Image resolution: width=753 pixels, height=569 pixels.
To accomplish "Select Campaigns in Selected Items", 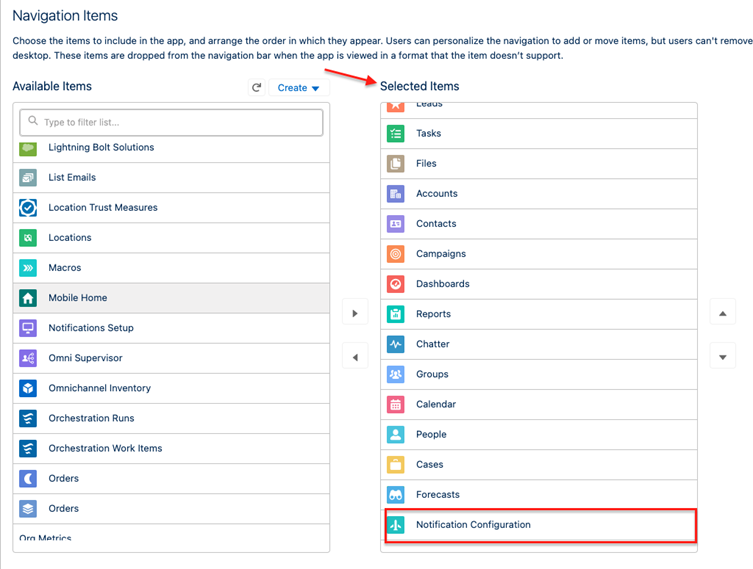I will pyautogui.click(x=539, y=254).
